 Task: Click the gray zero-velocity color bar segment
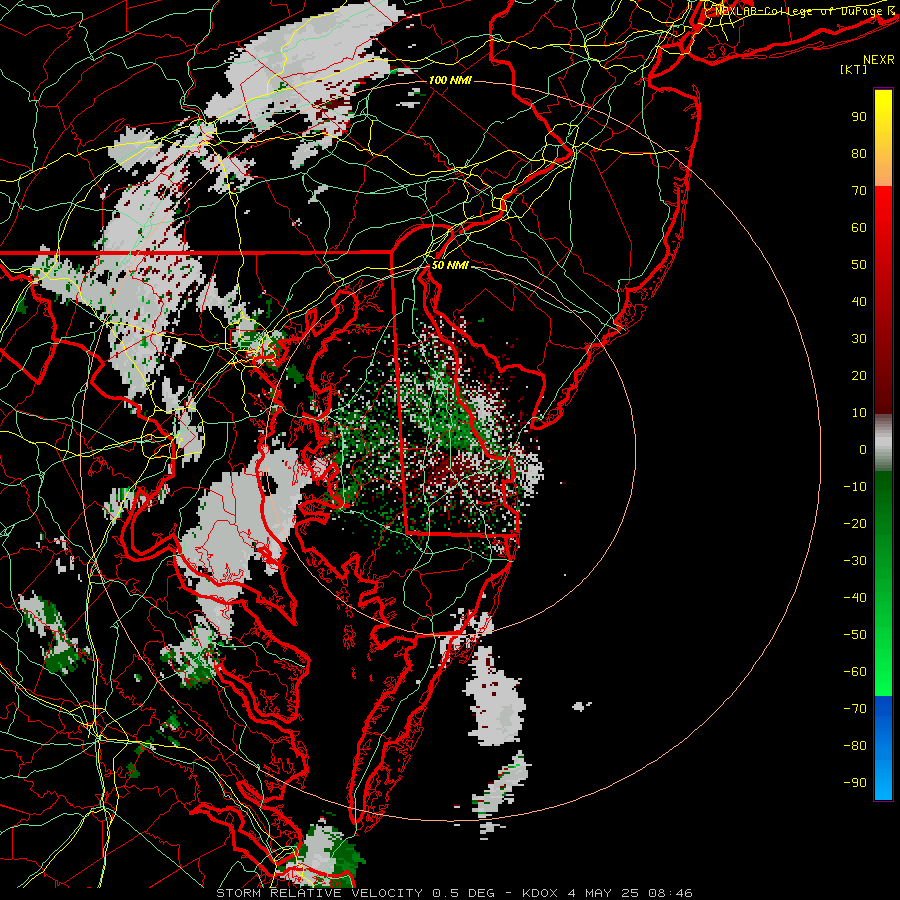883,443
